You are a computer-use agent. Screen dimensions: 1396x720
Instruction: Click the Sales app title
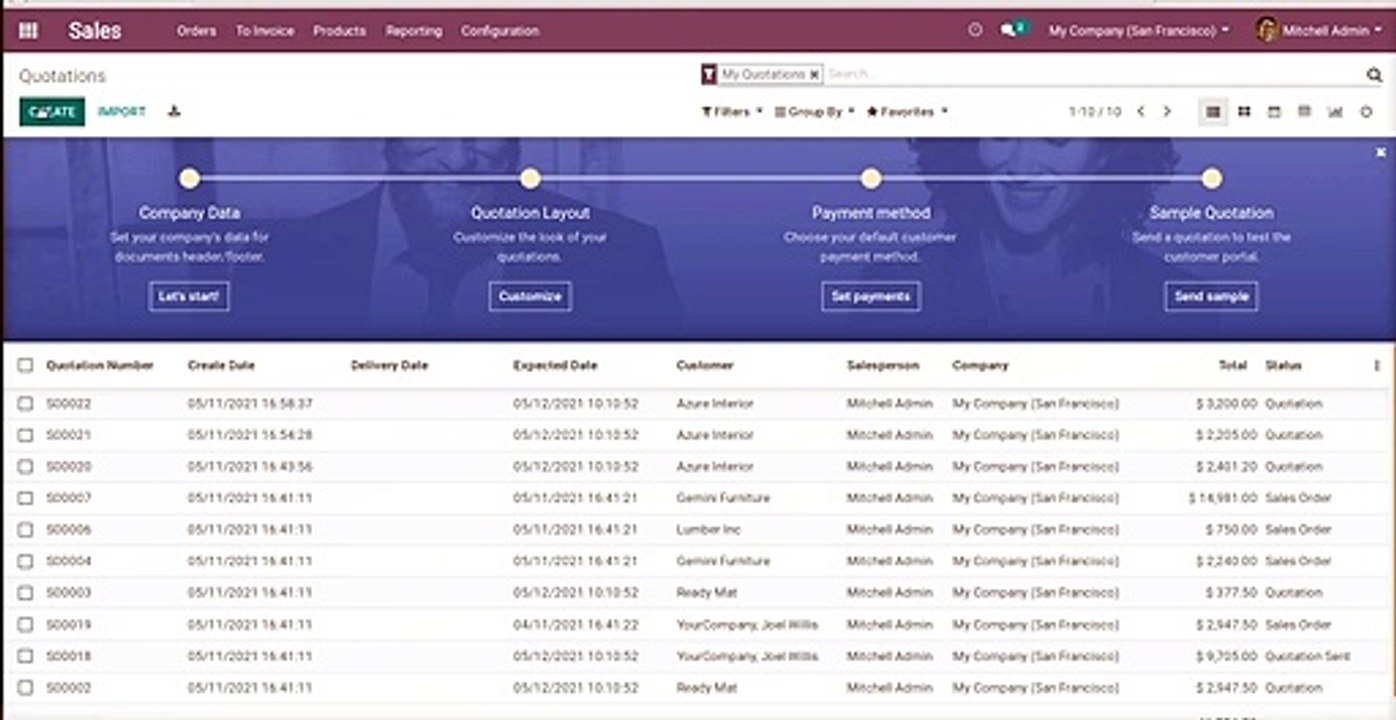[x=95, y=31]
